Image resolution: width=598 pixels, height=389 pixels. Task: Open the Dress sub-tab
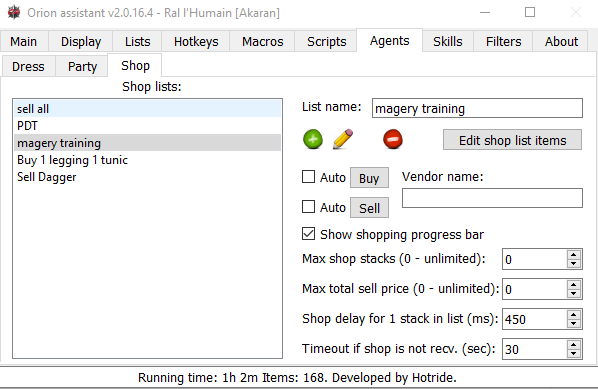click(28, 67)
